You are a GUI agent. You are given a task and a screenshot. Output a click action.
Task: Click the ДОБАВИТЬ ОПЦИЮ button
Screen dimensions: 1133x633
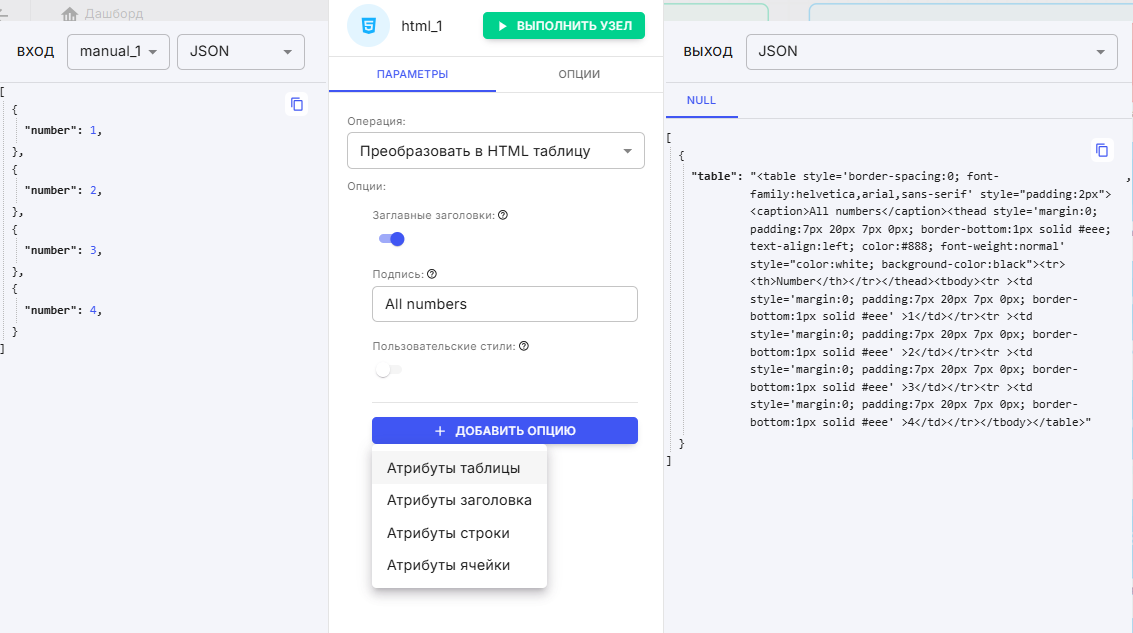pos(505,430)
